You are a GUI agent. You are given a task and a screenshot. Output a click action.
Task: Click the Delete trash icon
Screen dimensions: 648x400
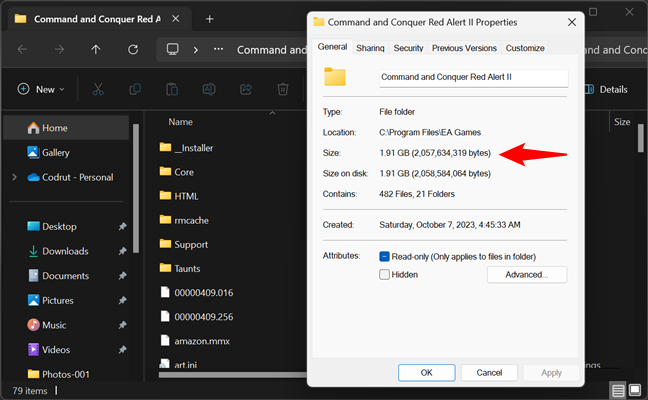click(283, 89)
